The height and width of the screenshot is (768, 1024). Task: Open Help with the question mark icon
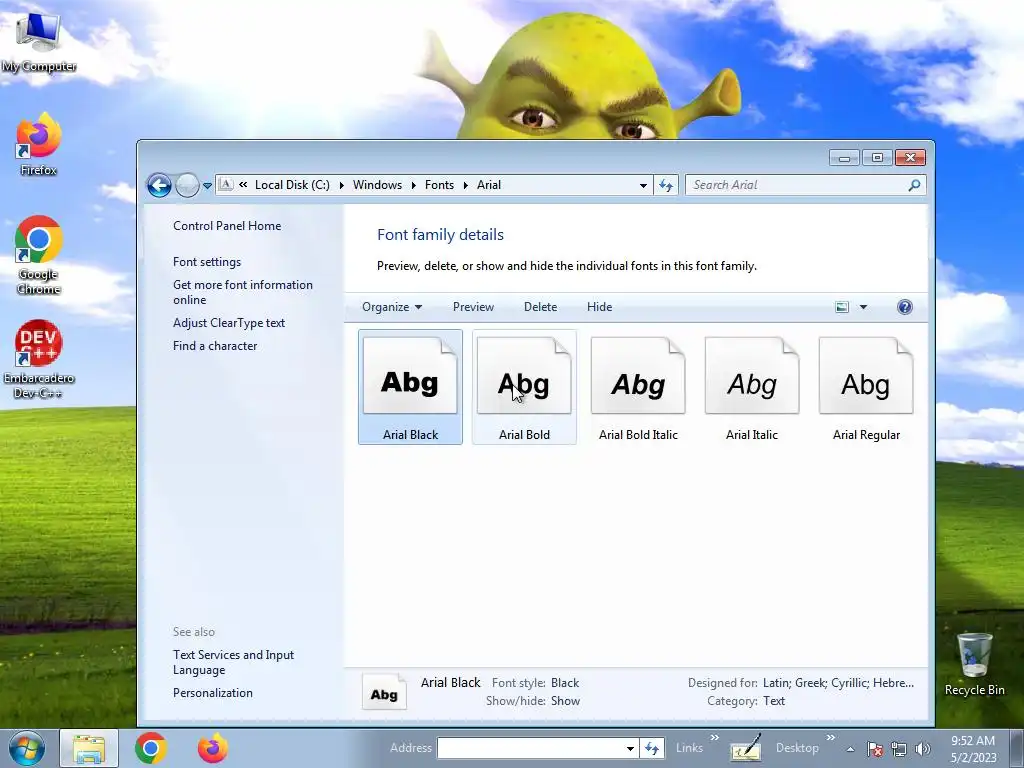pos(904,307)
